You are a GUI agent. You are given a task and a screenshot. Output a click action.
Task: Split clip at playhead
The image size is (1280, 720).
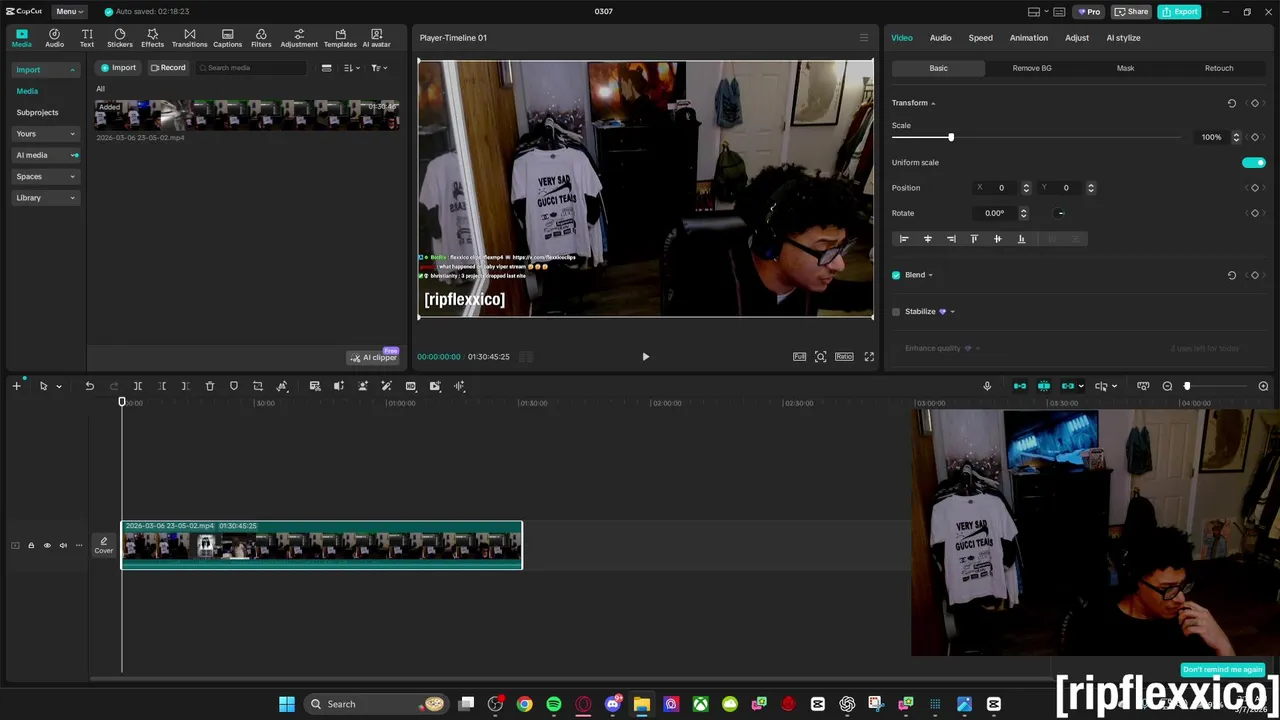pos(138,386)
